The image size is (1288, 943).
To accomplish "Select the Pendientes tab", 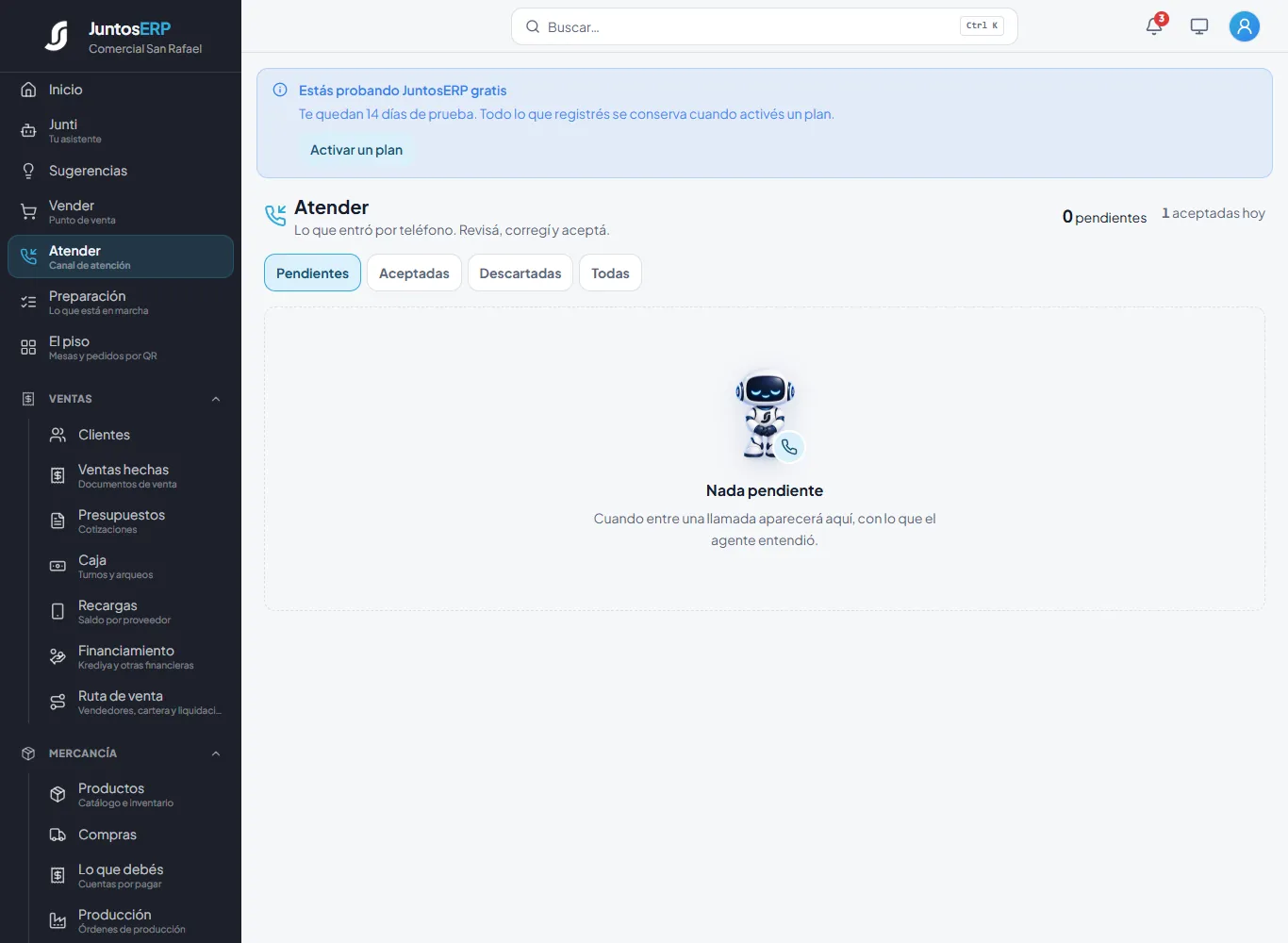I will click(x=312, y=273).
